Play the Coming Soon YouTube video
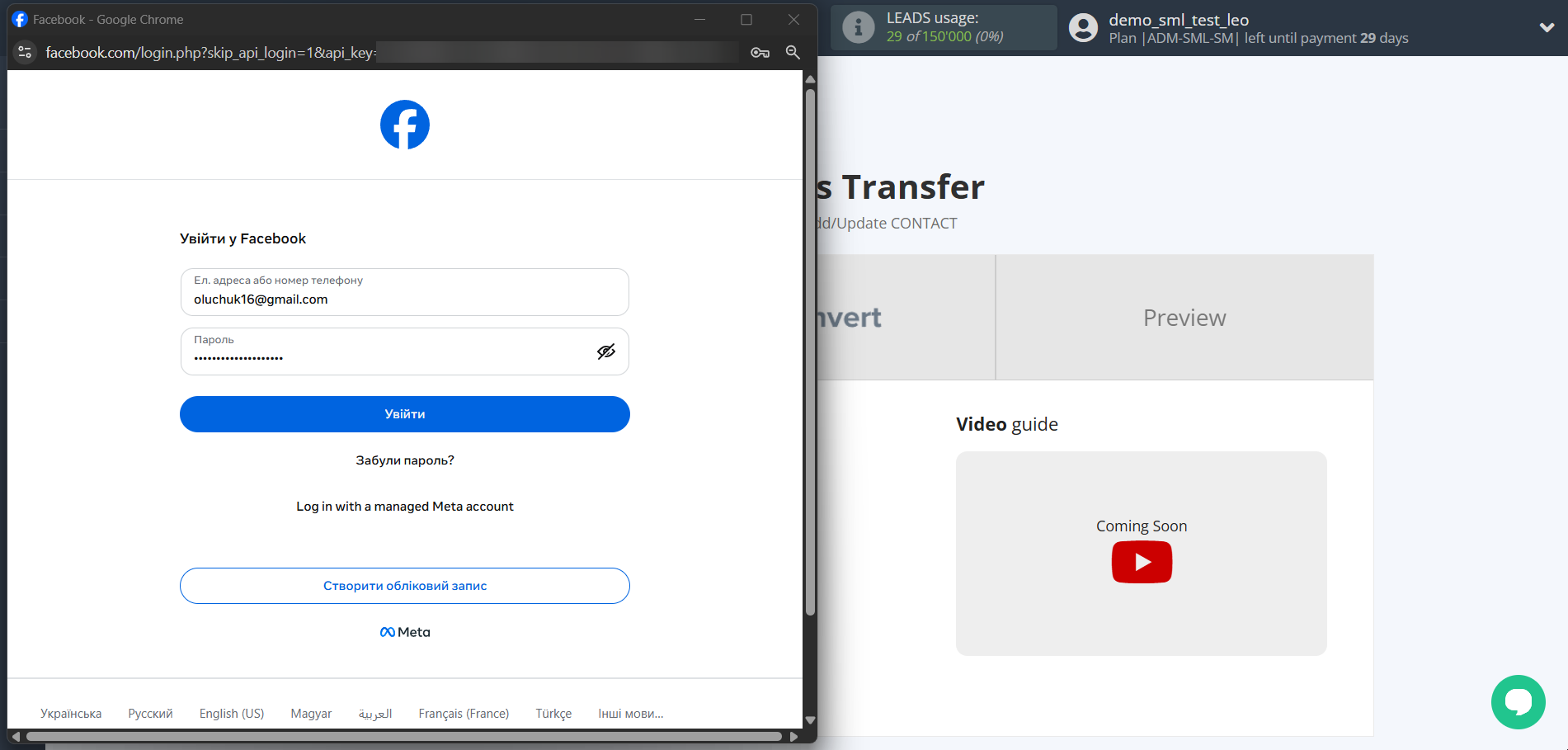The height and width of the screenshot is (750, 1568). 1142,562
